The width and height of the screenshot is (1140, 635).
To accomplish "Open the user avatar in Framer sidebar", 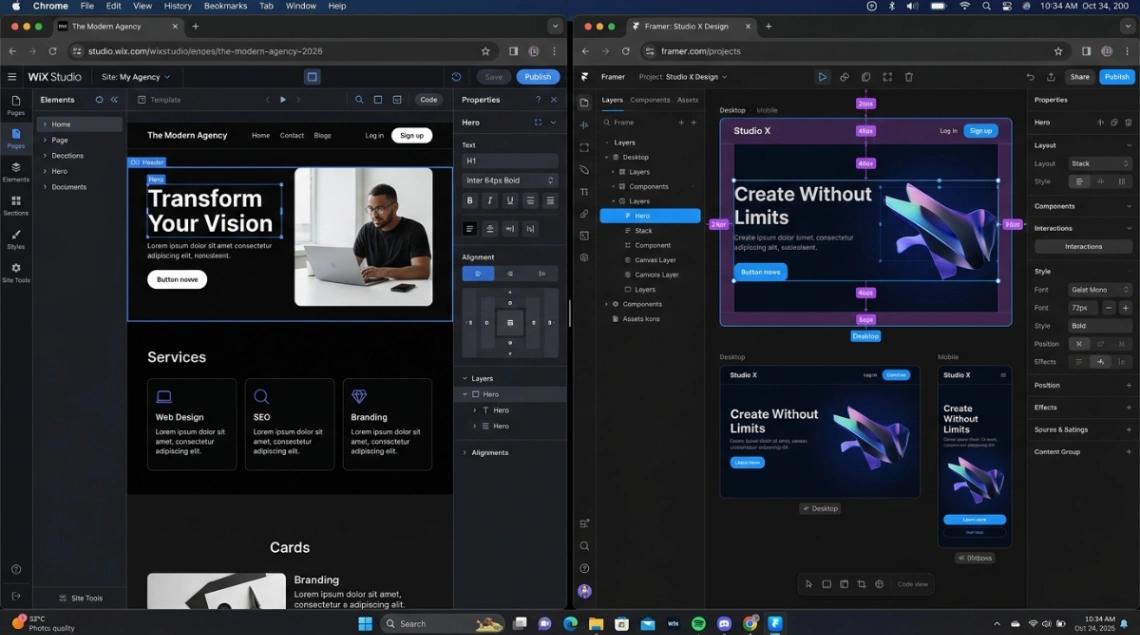I will point(584,591).
